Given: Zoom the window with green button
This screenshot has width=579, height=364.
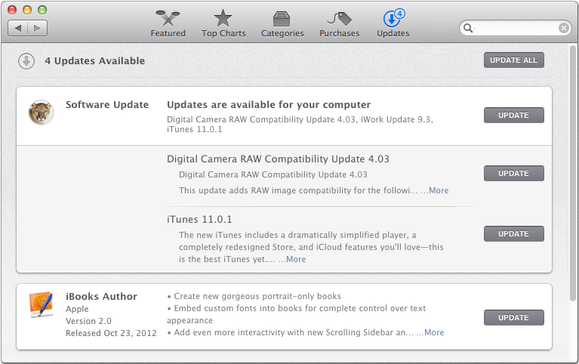Looking at the screenshot, I should (x=42, y=10).
